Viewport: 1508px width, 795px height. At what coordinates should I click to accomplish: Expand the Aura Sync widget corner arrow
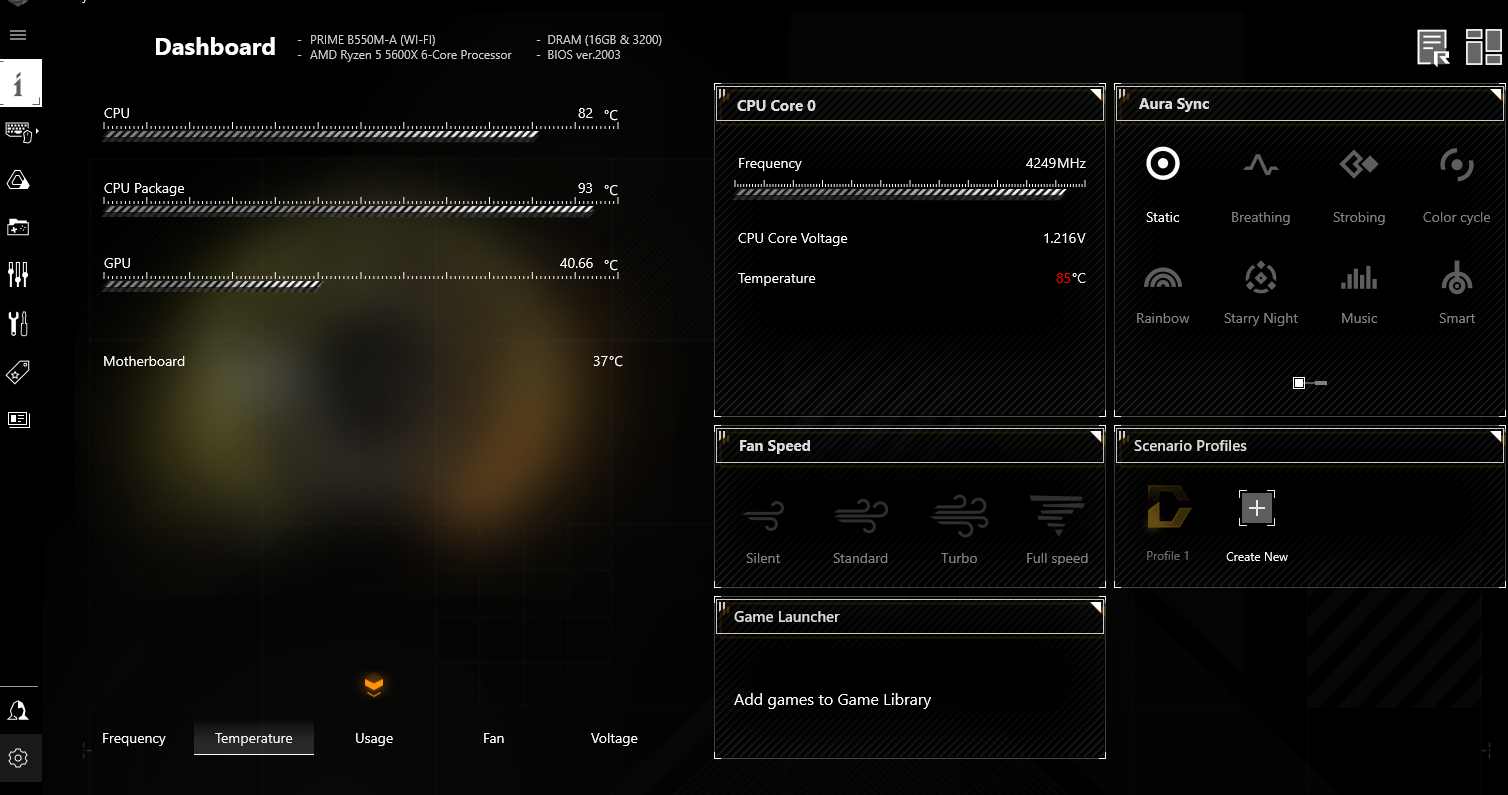pyautogui.click(x=1496, y=94)
